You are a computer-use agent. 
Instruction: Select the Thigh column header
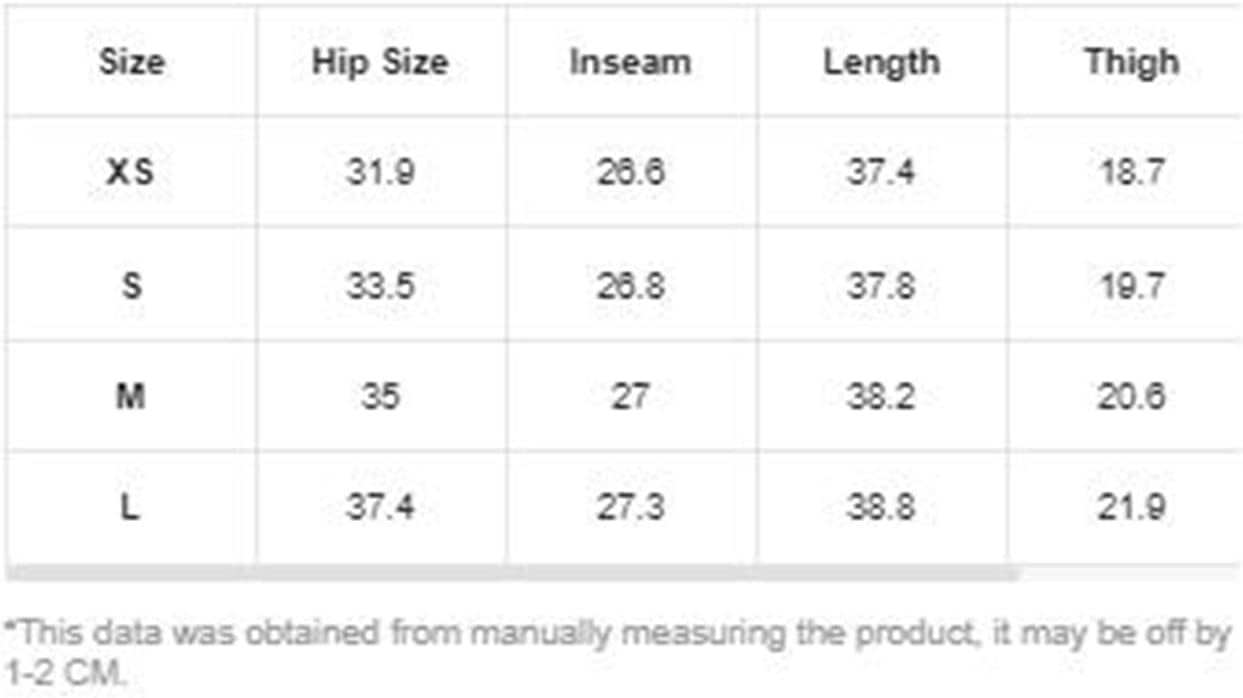pyautogui.click(x=1131, y=62)
